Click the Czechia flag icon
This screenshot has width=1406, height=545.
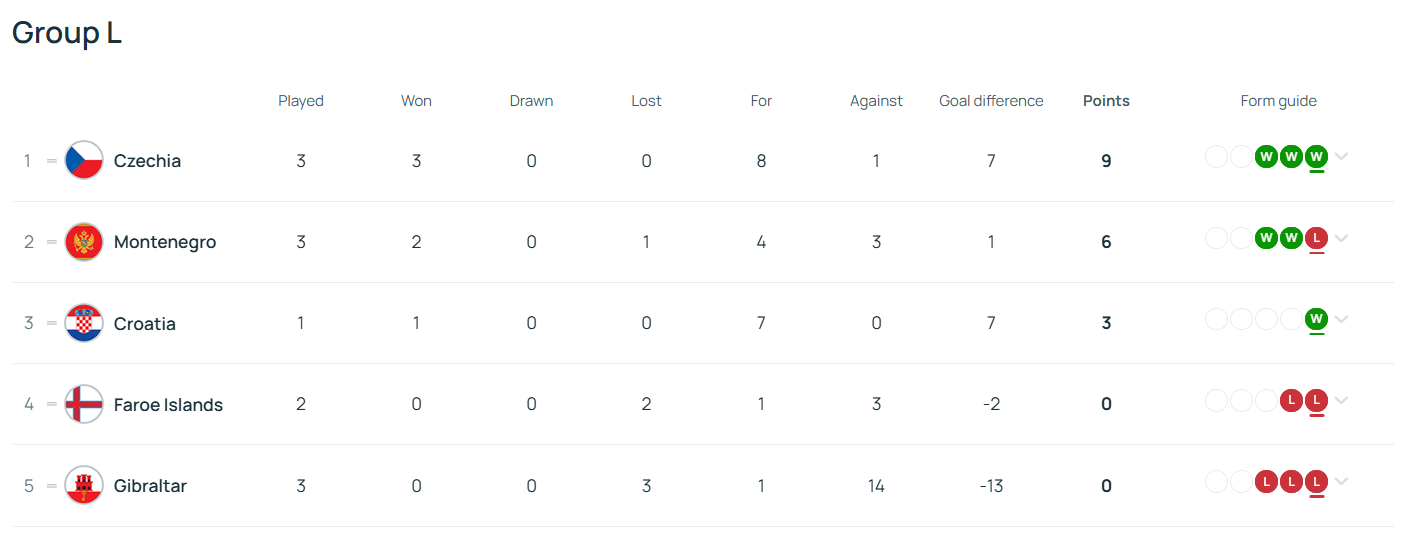click(84, 160)
